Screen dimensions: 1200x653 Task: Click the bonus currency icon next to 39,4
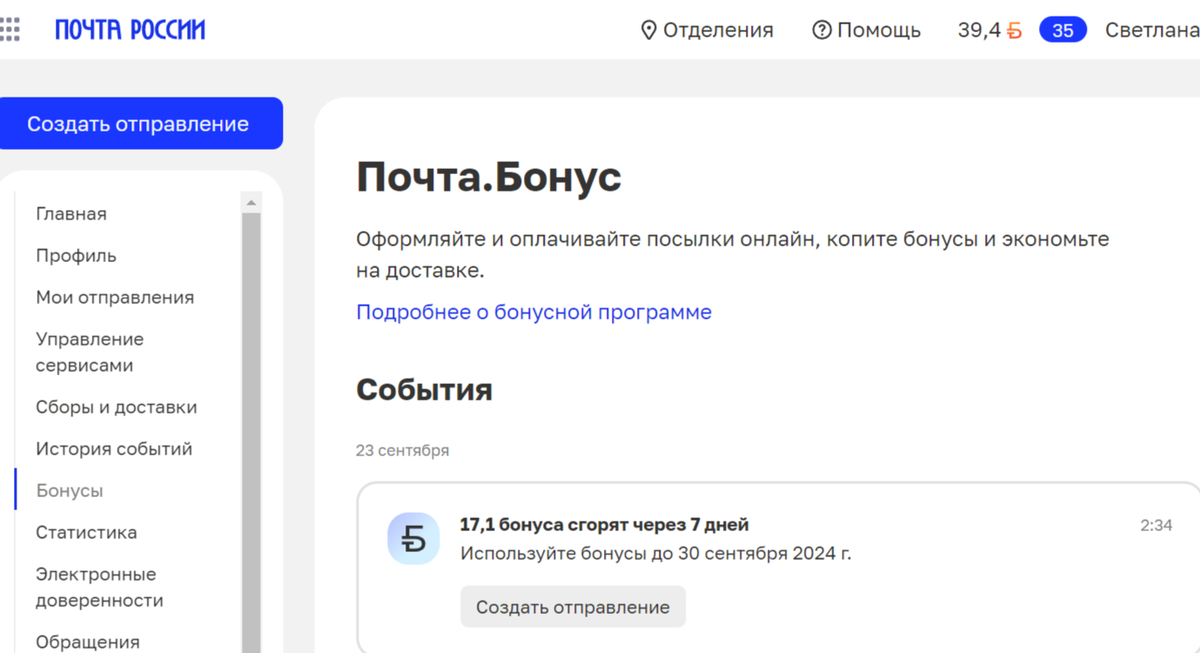pyautogui.click(x=1012, y=30)
